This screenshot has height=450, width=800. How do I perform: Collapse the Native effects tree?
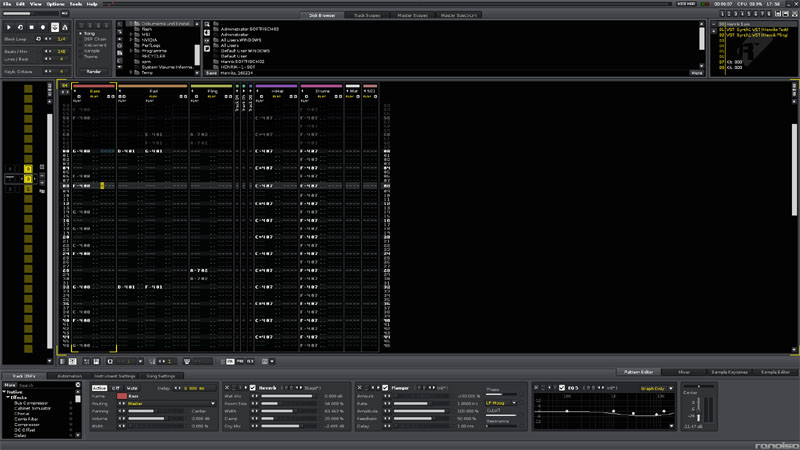point(5,392)
